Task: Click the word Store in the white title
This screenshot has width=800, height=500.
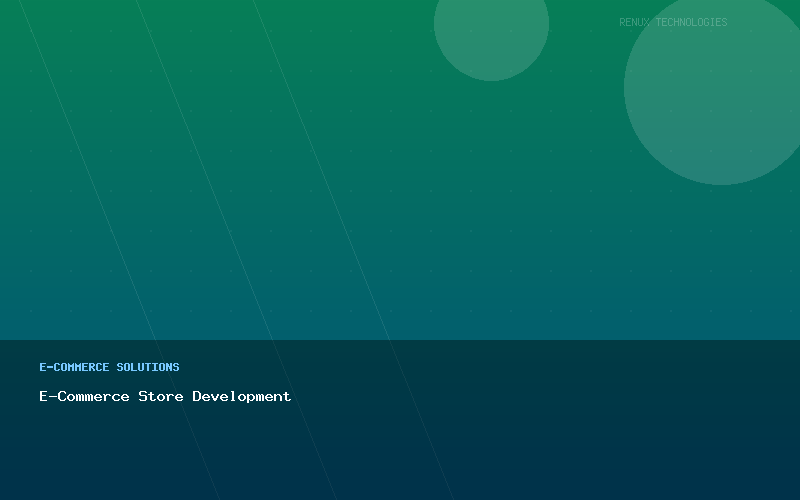Action: point(161,397)
